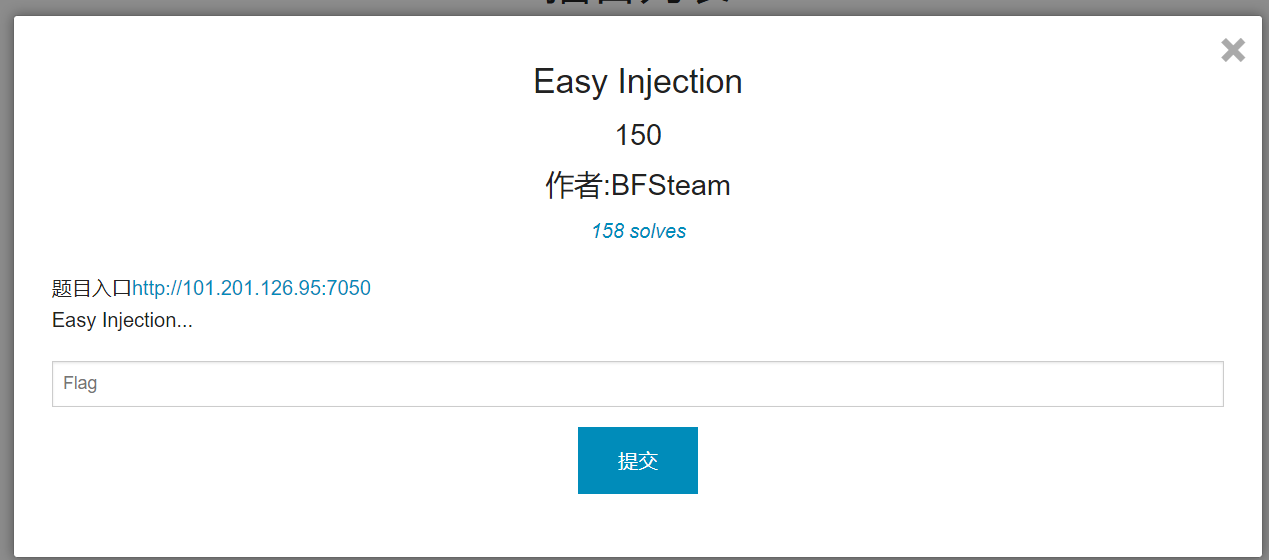Focus the Flag input field
The height and width of the screenshot is (560, 1269).
point(637,384)
